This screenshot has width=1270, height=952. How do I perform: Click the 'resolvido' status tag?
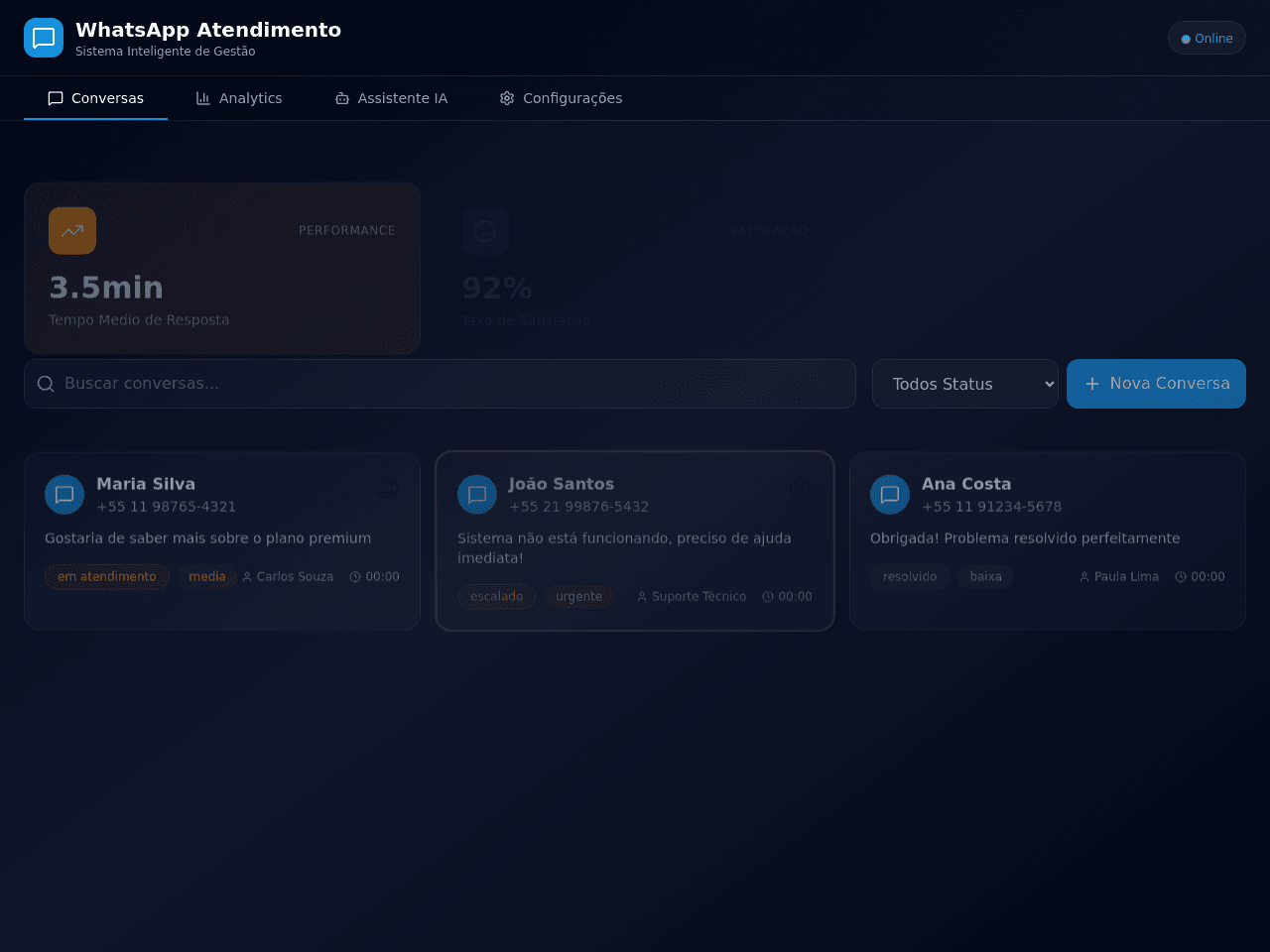(x=910, y=577)
